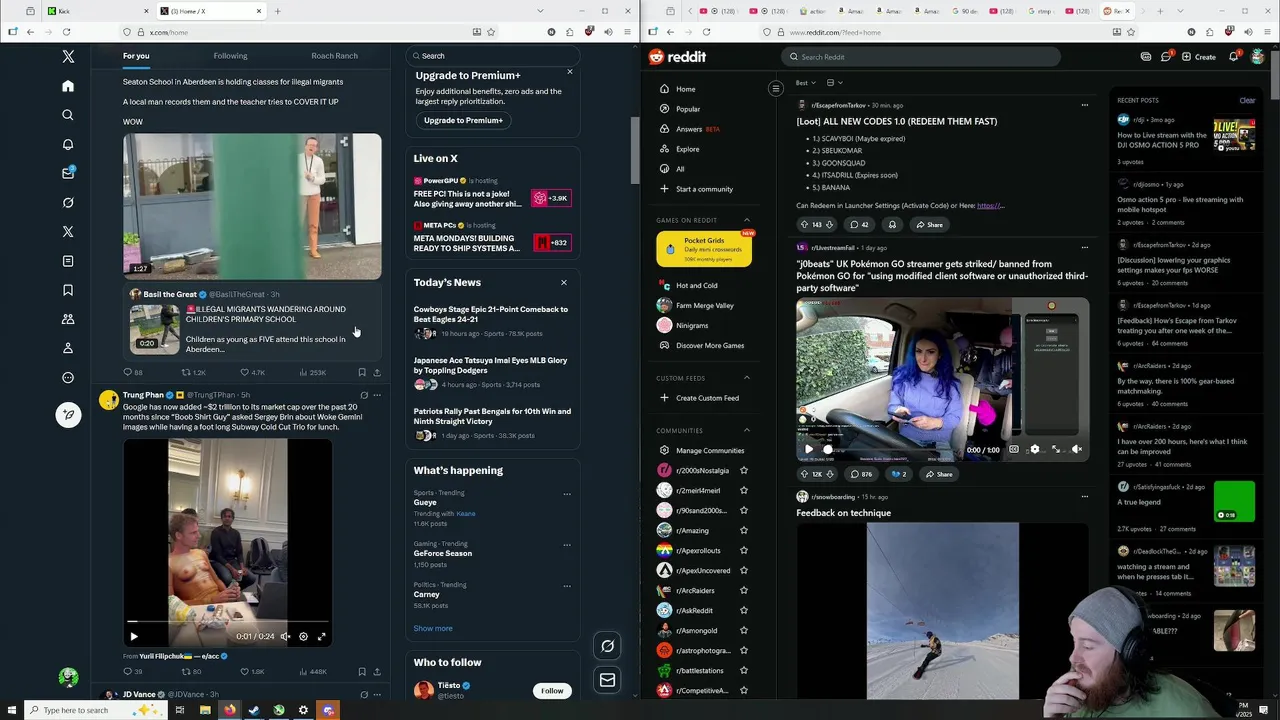This screenshot has height=720, width=1280.
Task: Bookmark the Trung Phan post
Action: pos(362,671)
